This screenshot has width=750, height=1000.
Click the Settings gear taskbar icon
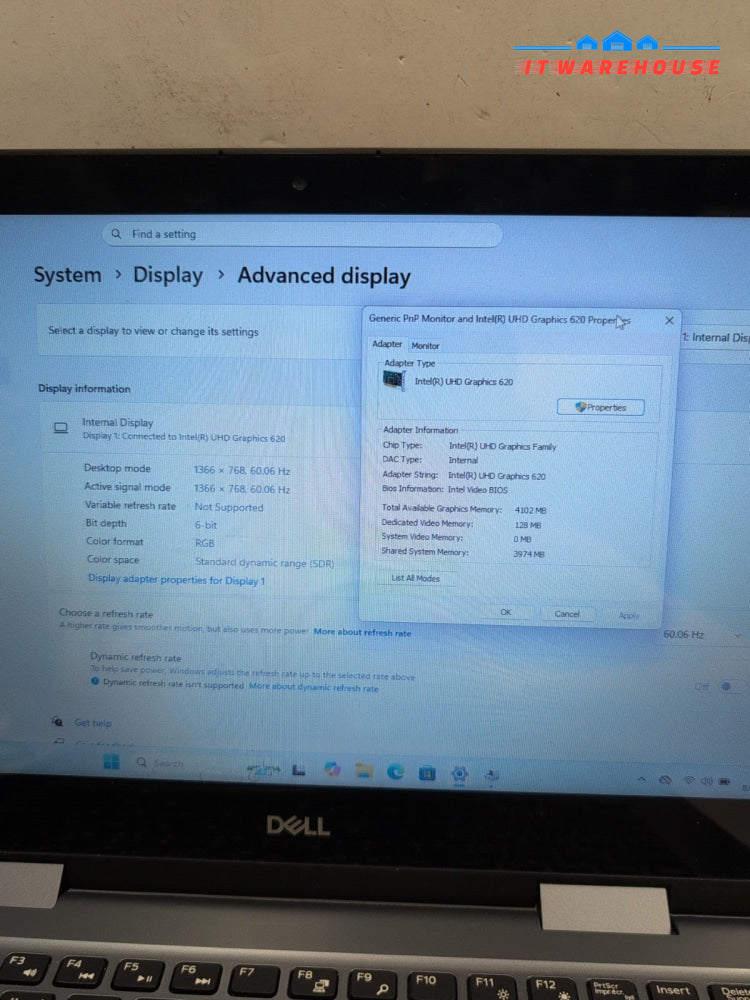coord(459,774)
